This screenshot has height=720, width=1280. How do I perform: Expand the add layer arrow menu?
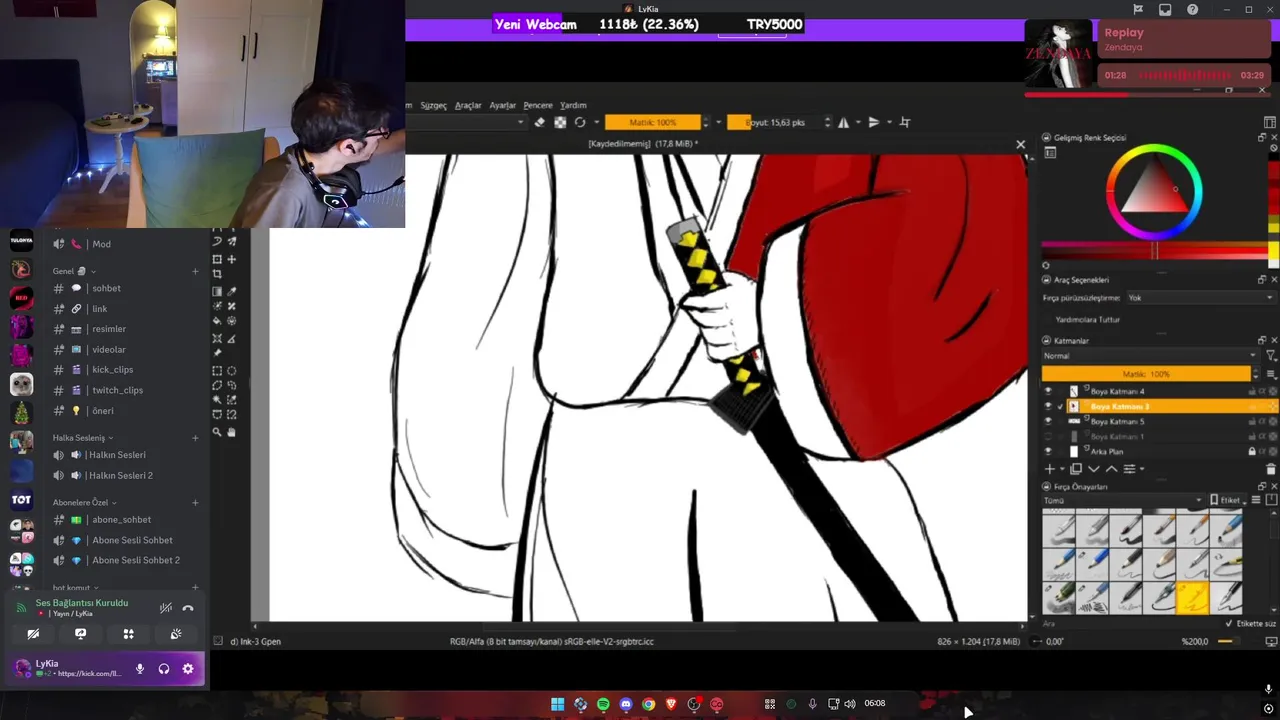pyautogui.click(x=1062, y=469)
